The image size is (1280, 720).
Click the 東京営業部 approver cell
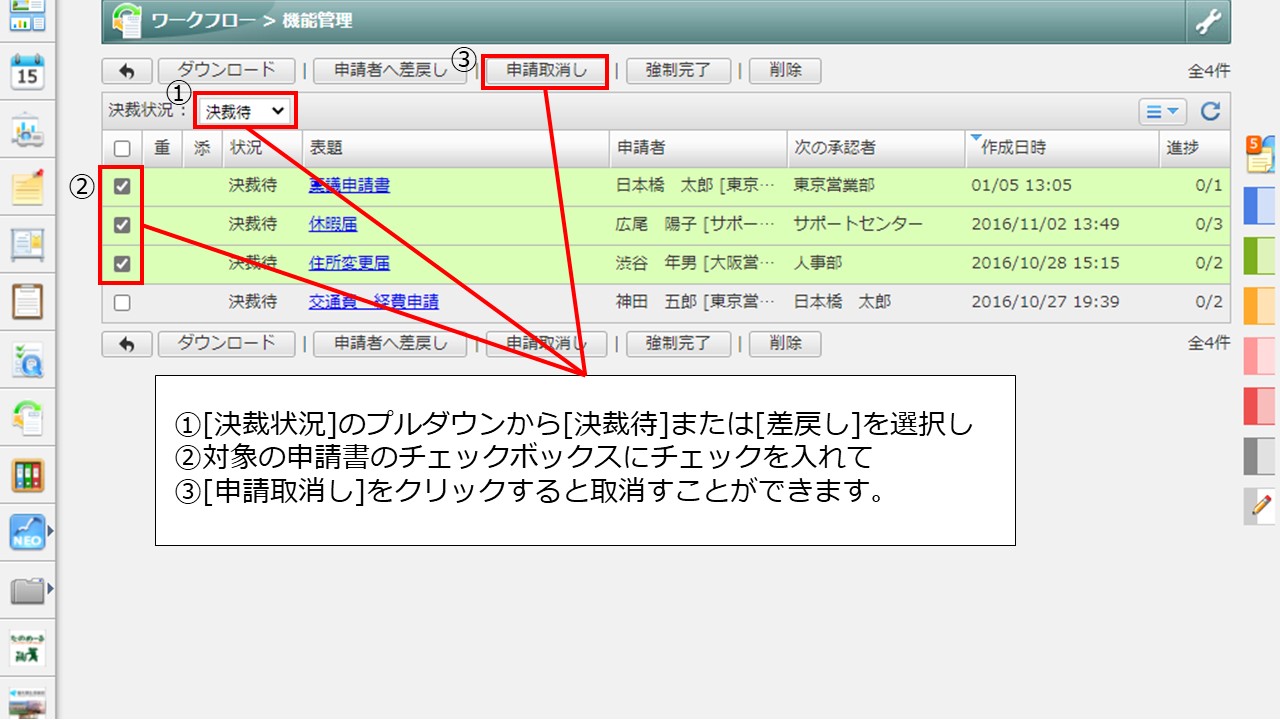click(834, 186)
